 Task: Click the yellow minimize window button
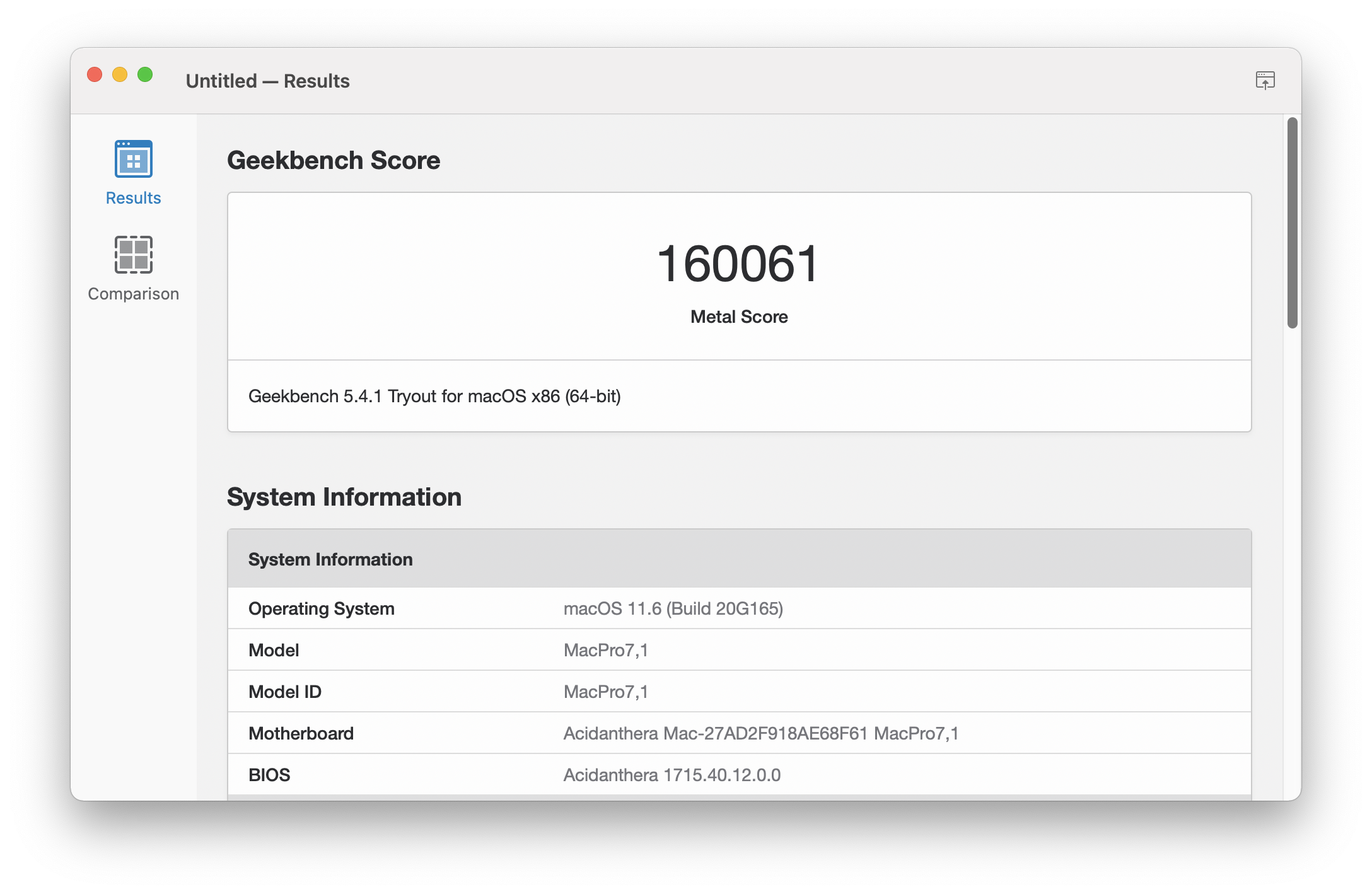pyautogui.click(x=120, y=75)
